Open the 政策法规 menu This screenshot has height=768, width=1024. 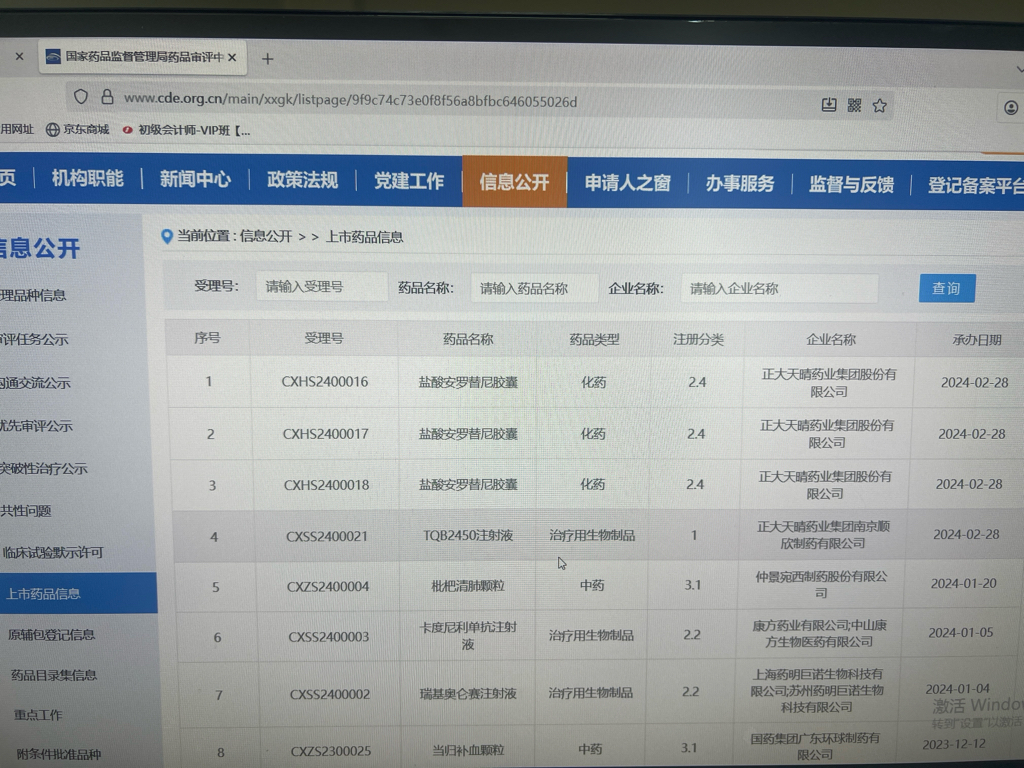coord(302,180)
